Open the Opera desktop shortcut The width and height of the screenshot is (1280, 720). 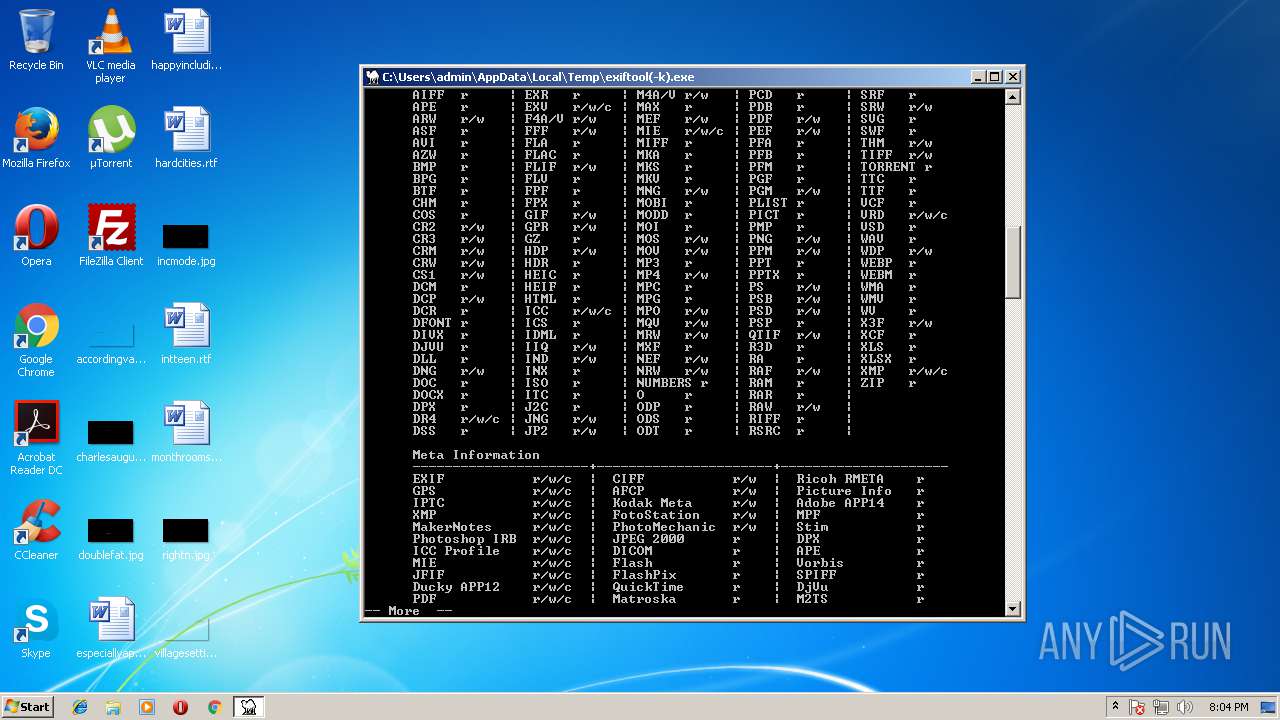pos(36,236)
